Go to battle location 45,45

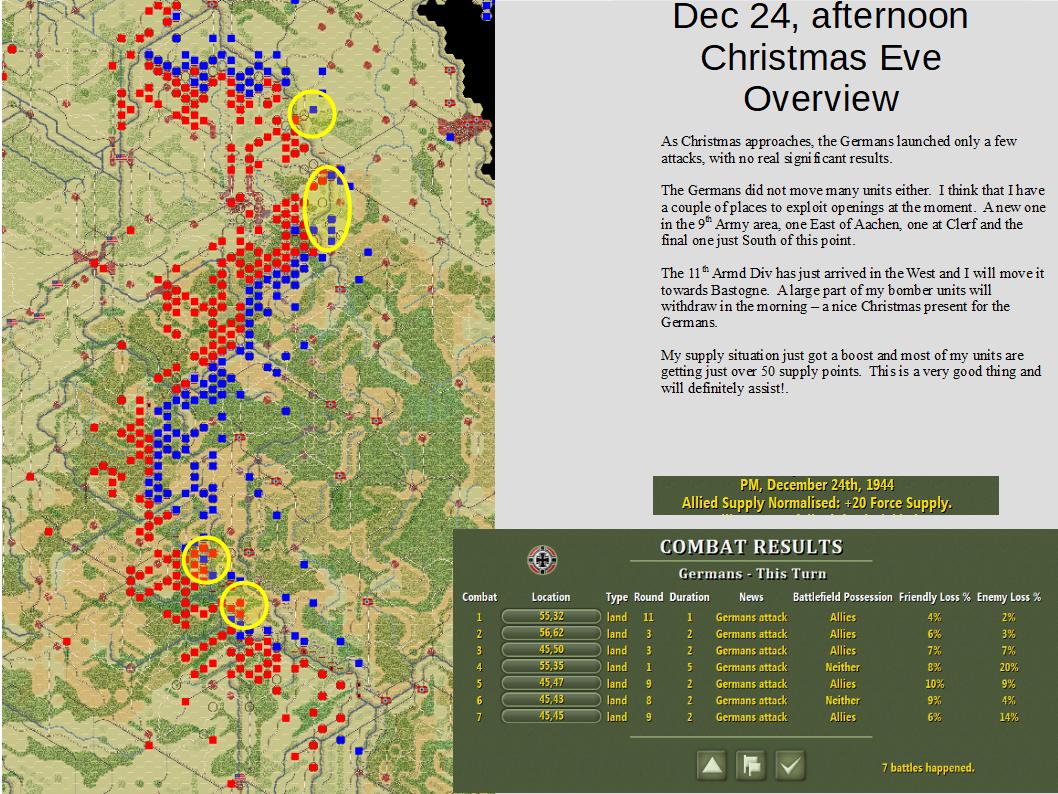(x=551, y=716)
